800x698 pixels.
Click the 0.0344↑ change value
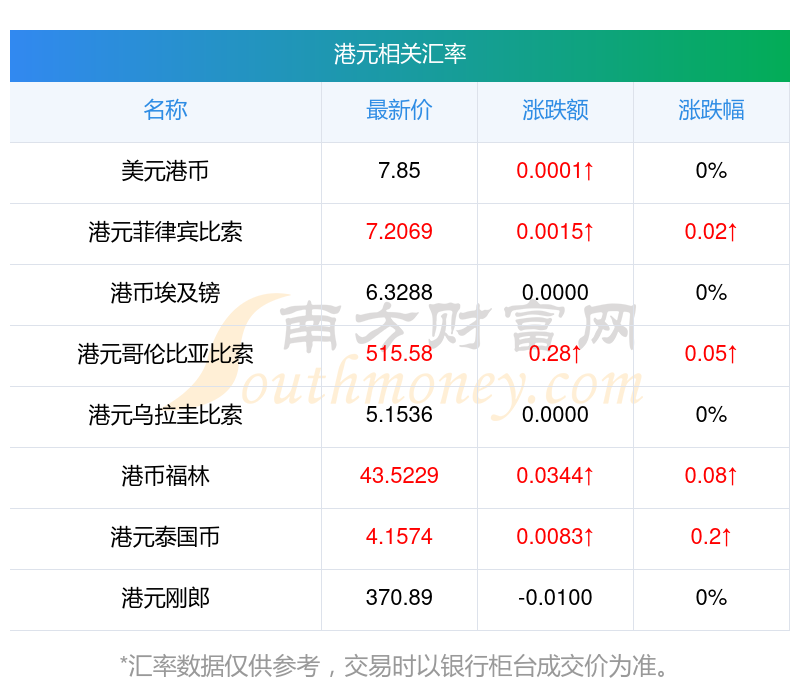[x=555, y=476]
